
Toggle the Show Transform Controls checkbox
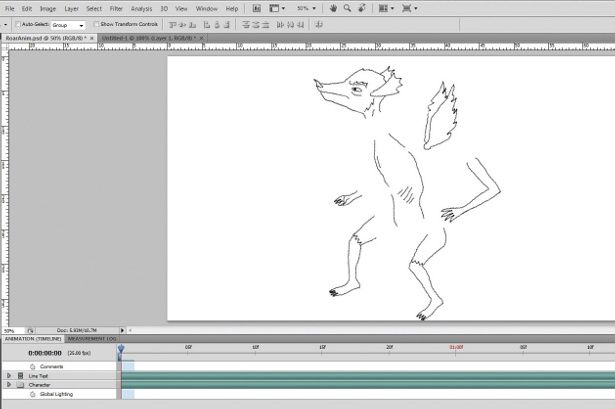pos(95,23)
